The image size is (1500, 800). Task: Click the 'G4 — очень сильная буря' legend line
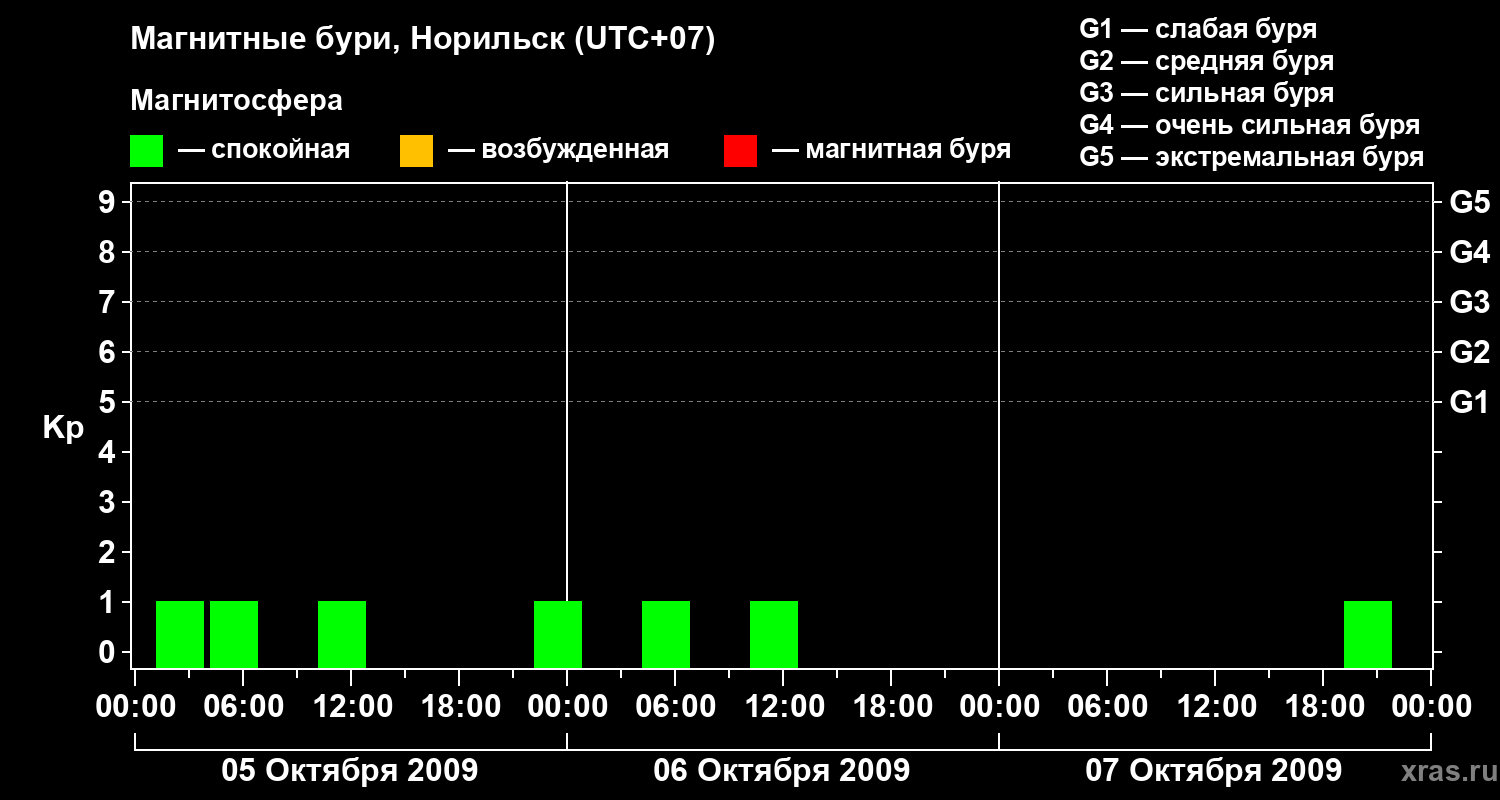click(x=1250, y=125)
